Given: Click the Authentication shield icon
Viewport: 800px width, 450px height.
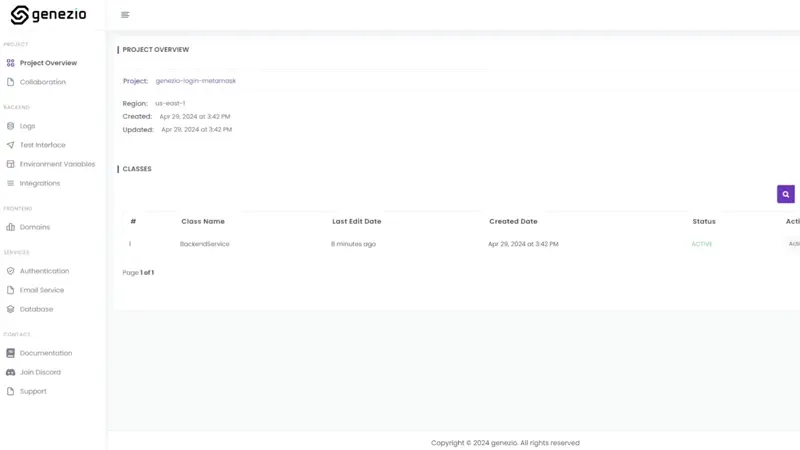Looking at the screenshot, I should (10, 271).
